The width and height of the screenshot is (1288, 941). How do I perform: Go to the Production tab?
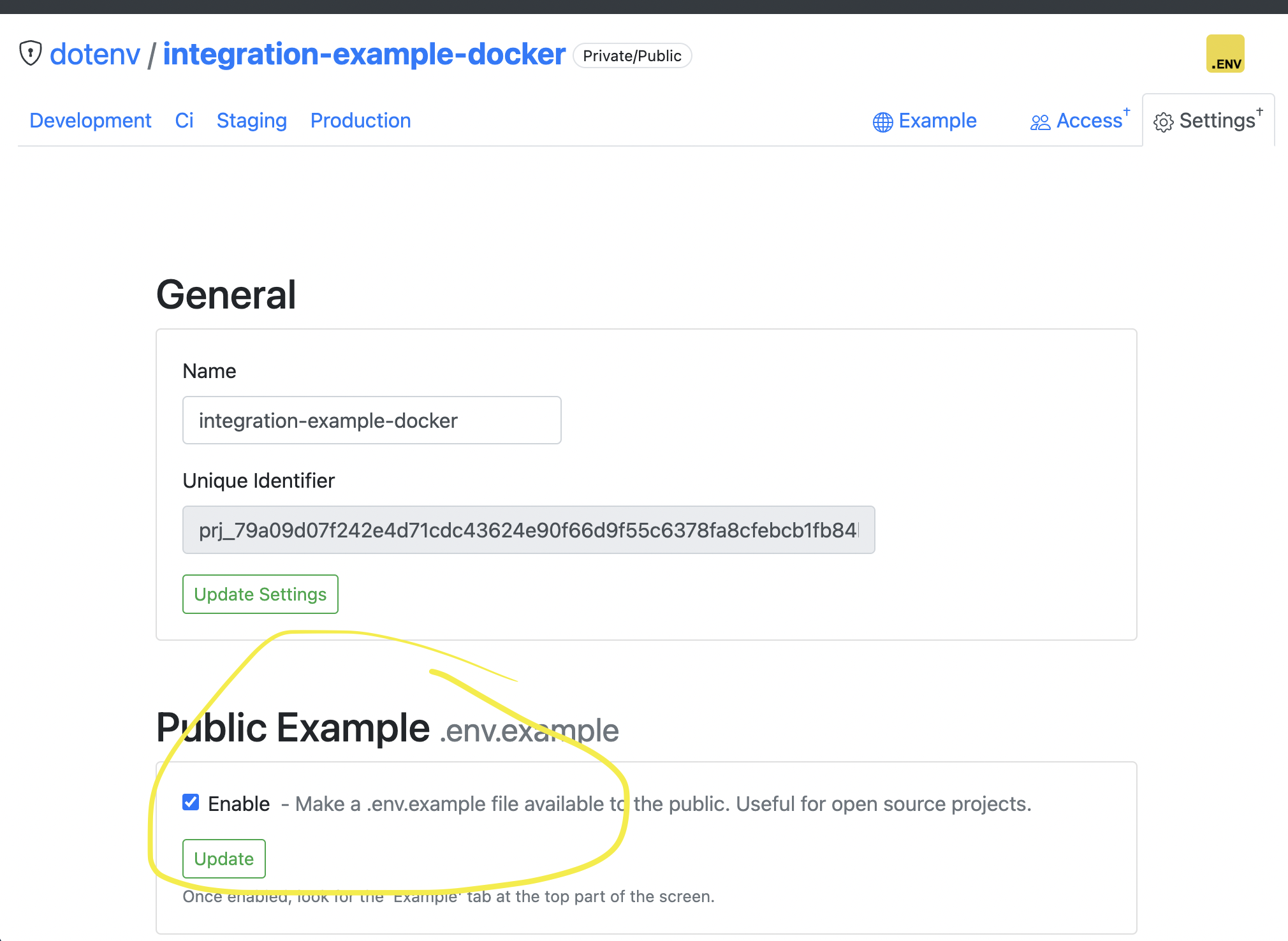coord(360,120)
